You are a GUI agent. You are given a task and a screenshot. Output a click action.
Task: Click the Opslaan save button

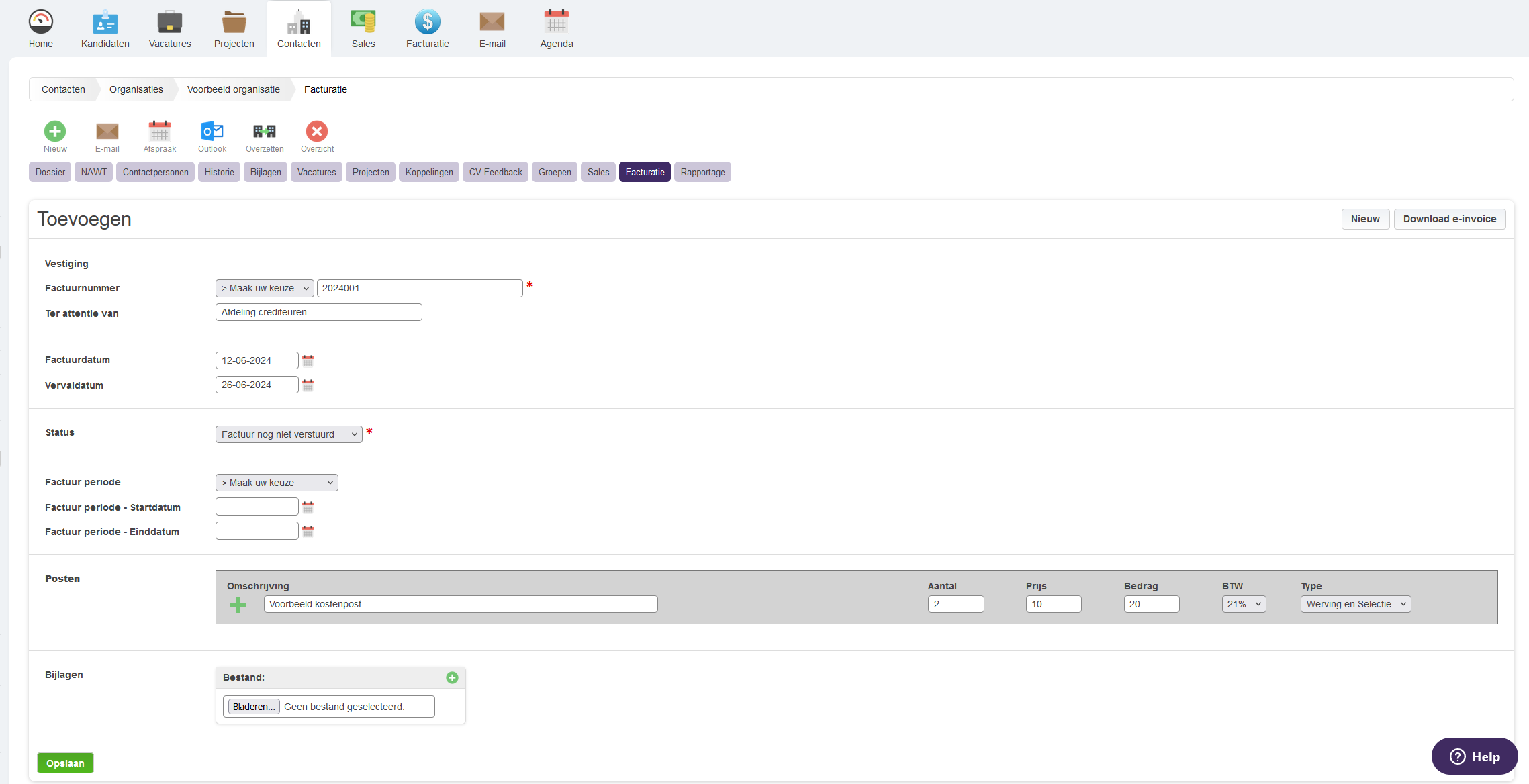click(65, 763)
